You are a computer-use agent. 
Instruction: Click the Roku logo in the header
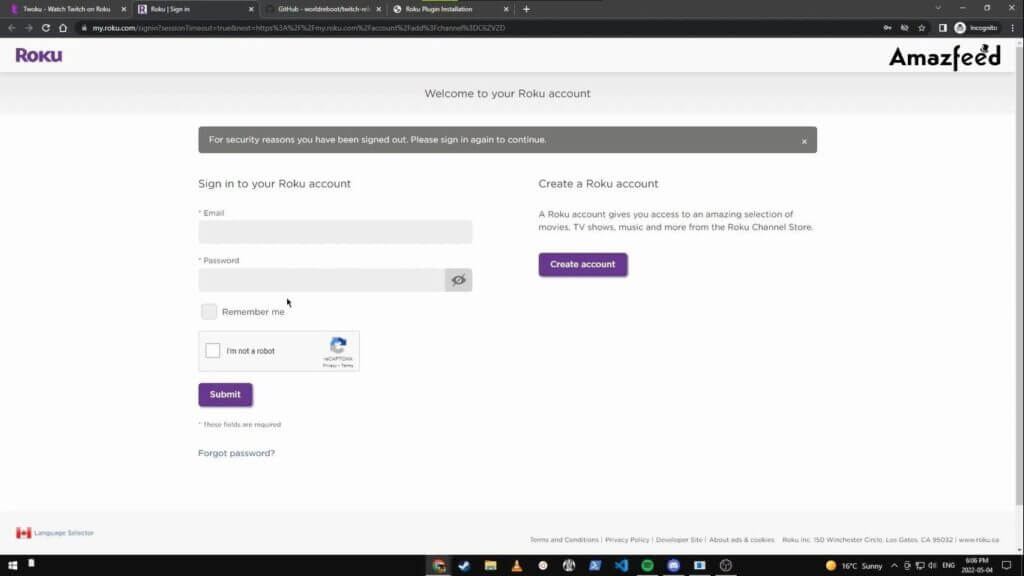(x=39, y=56)
